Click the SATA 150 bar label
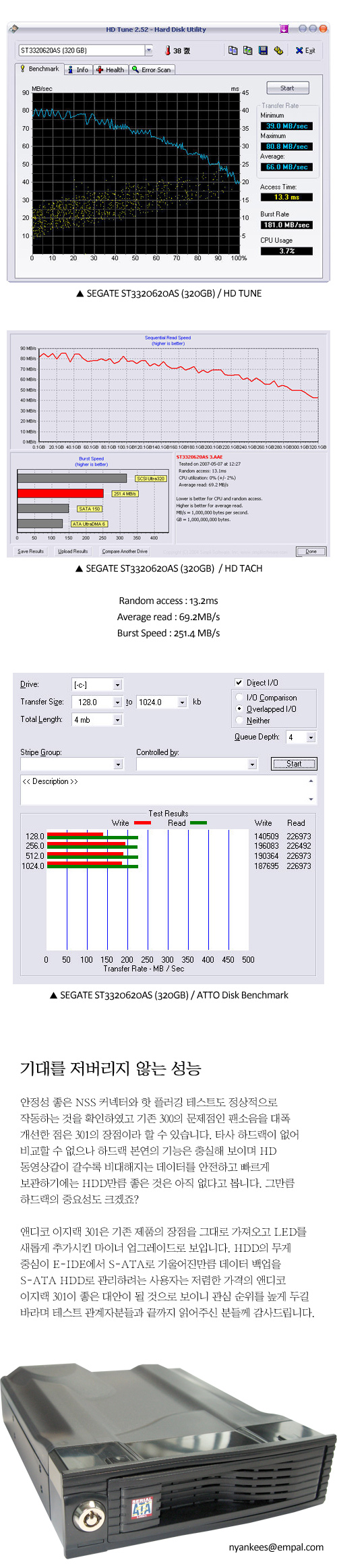Image resolution: width=337 pixels, height=1568 pixels. [90, 509]
